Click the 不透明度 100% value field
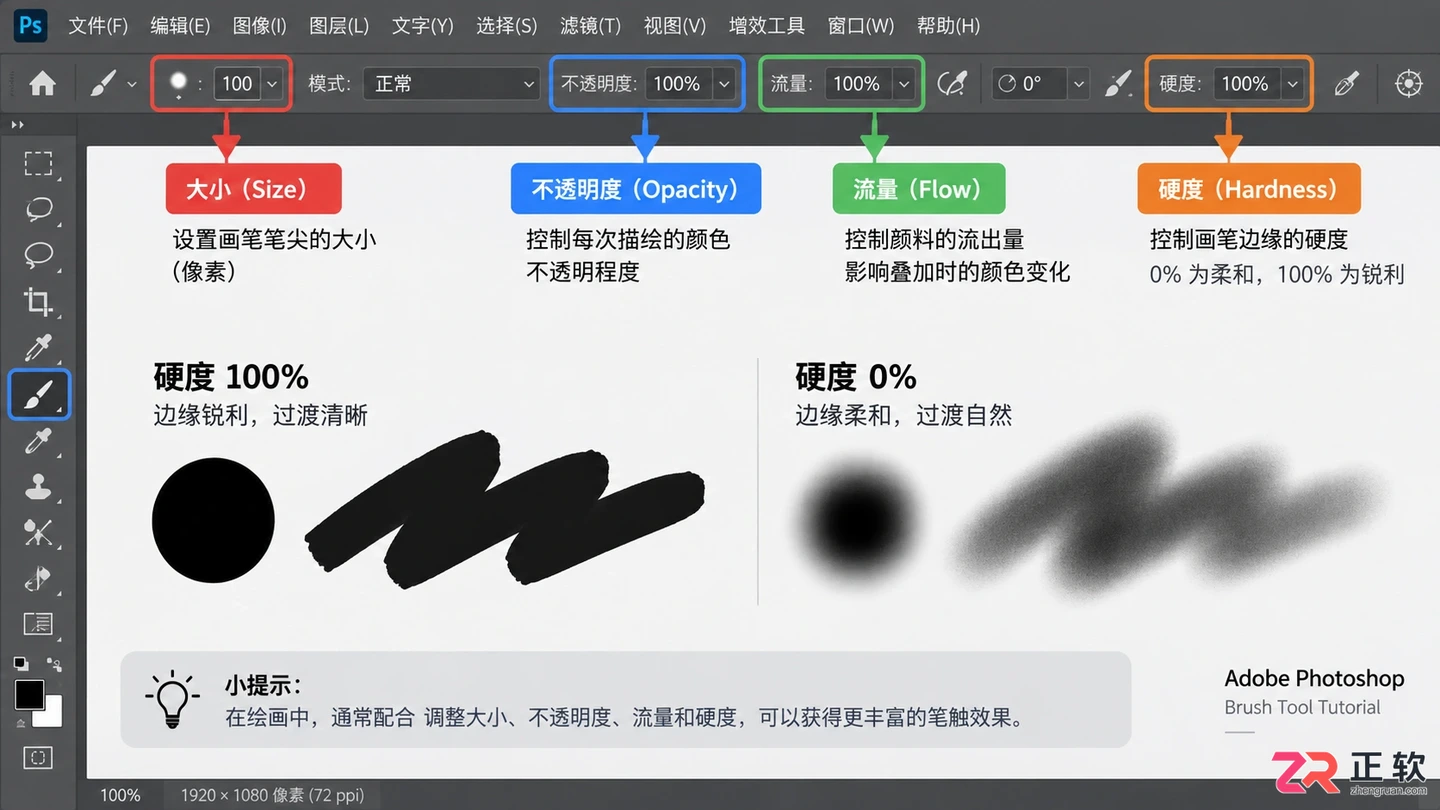This screenshot has height=810, width=1440. pyautogui.click(x=677, y=84)
